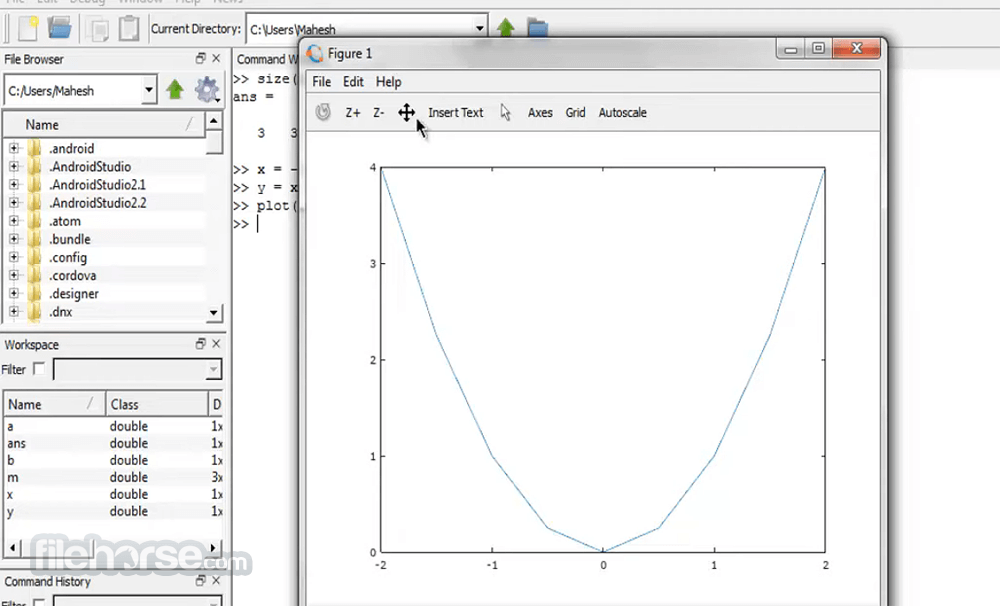1000x606 pixels.
Task: Click Insert Text in the Figure 1 toolbar
Action: pyautogui.click(x=455, y=112)
